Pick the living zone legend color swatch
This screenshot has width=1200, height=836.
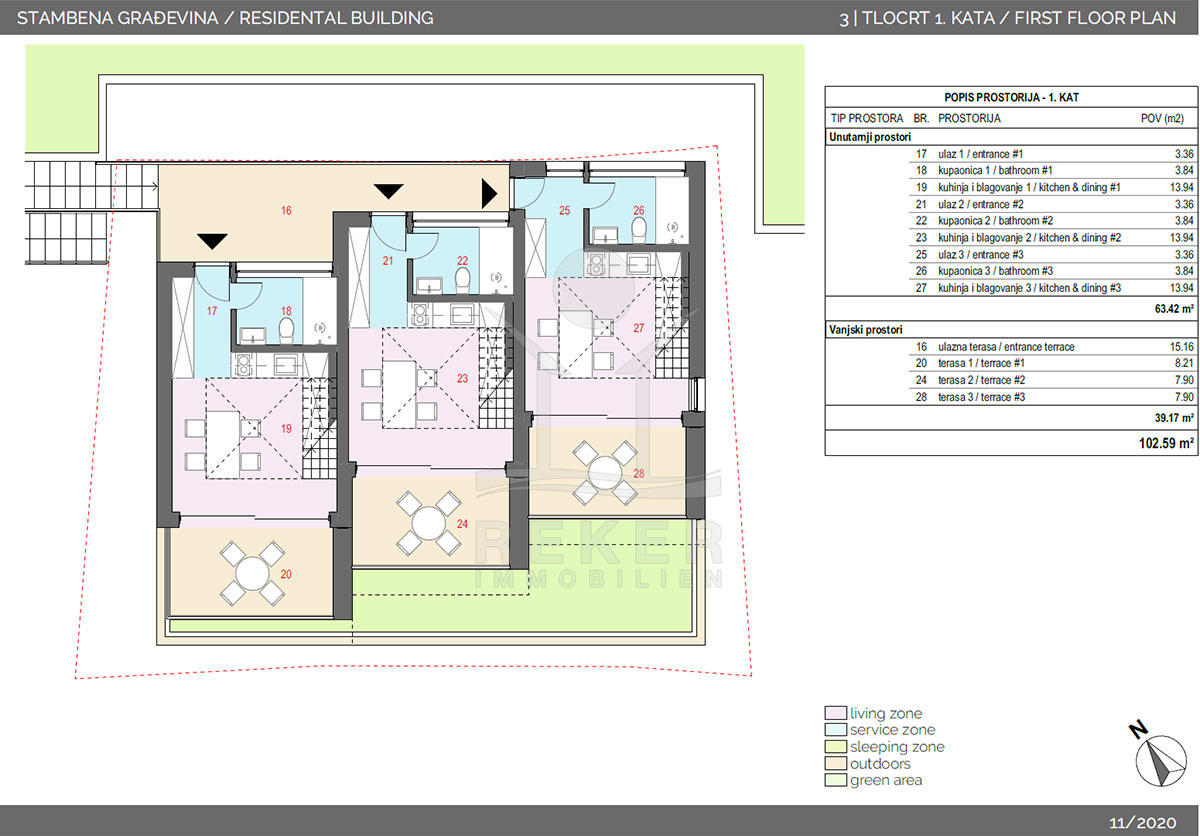[x=837, y=713]
